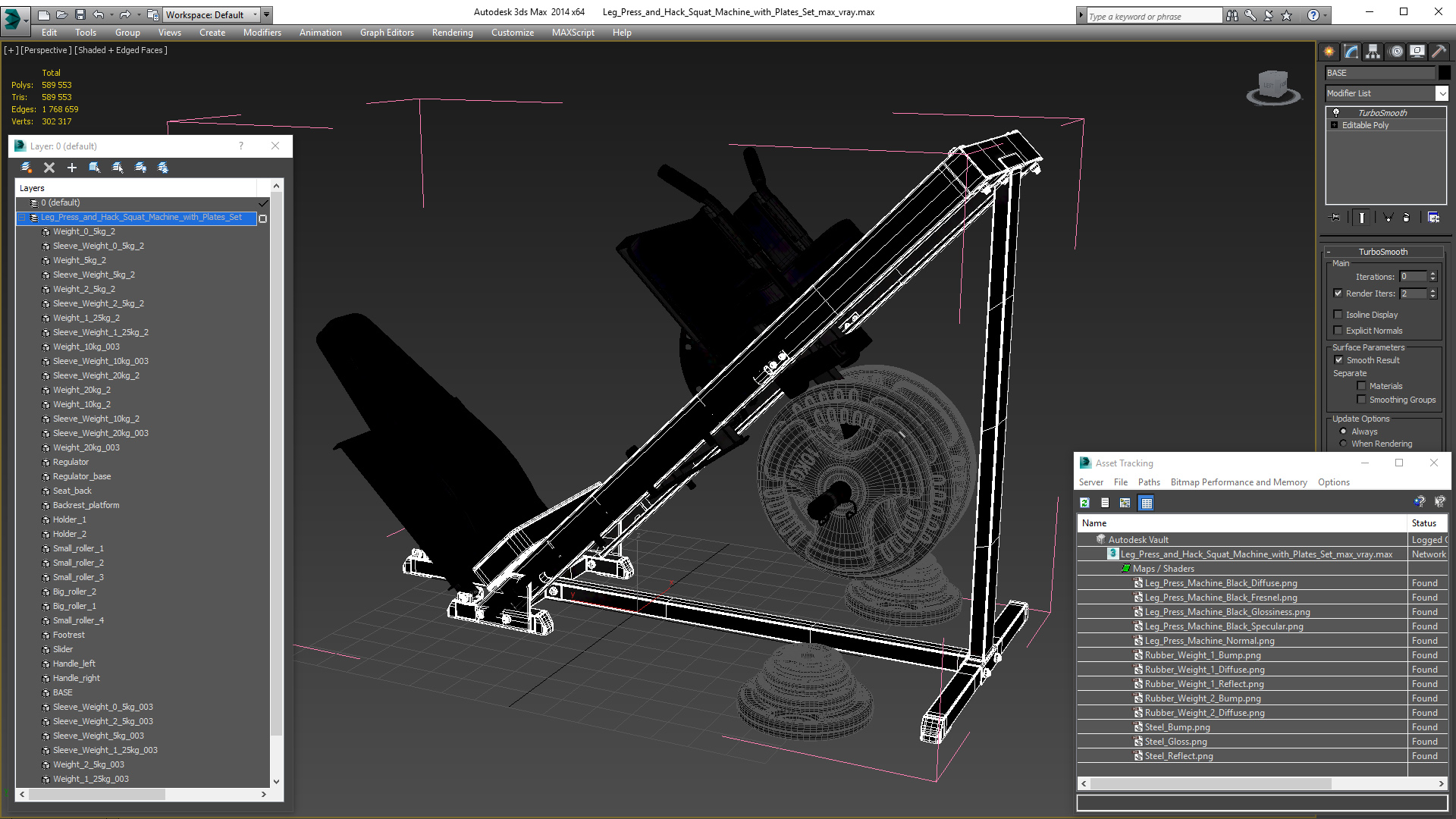Screen dimensions: 1456x819
Task: Click the Perspective viewport label
Action: pyautogui.click(x=46, y=50)
